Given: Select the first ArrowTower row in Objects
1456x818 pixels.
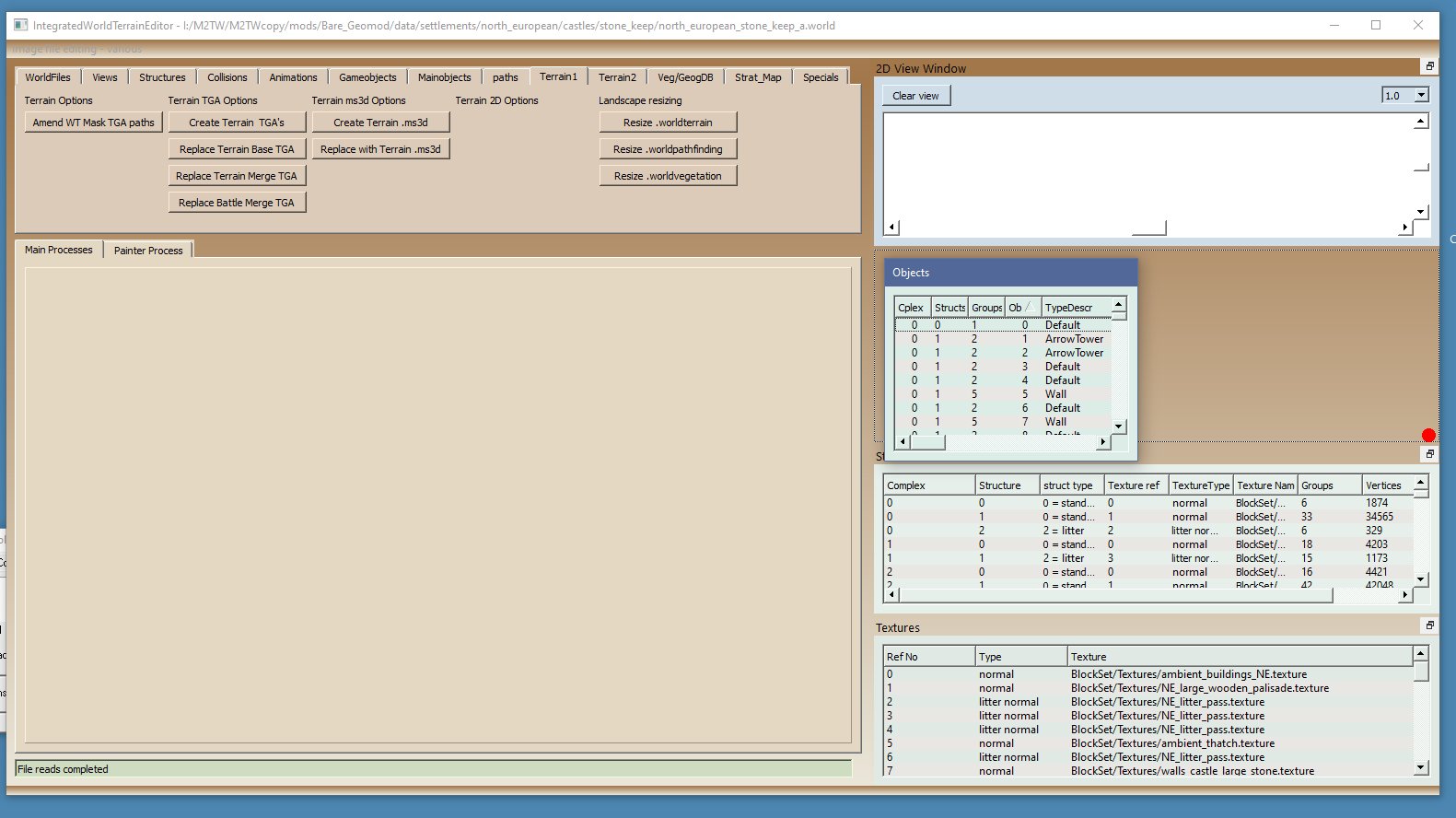Looking at the screenshot, I should (1003, 339).
